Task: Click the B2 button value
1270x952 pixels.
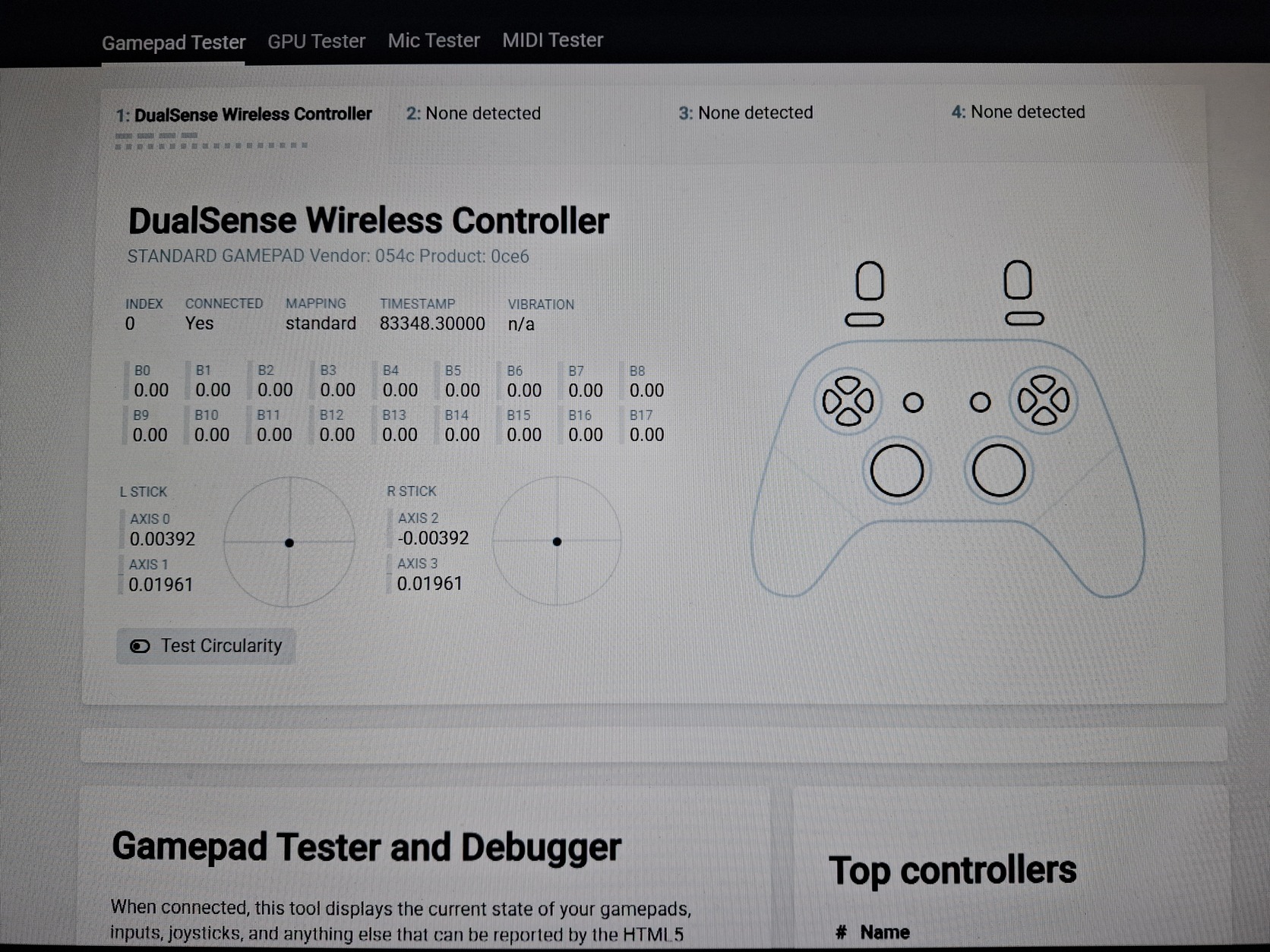Action: tap(275, 390)
